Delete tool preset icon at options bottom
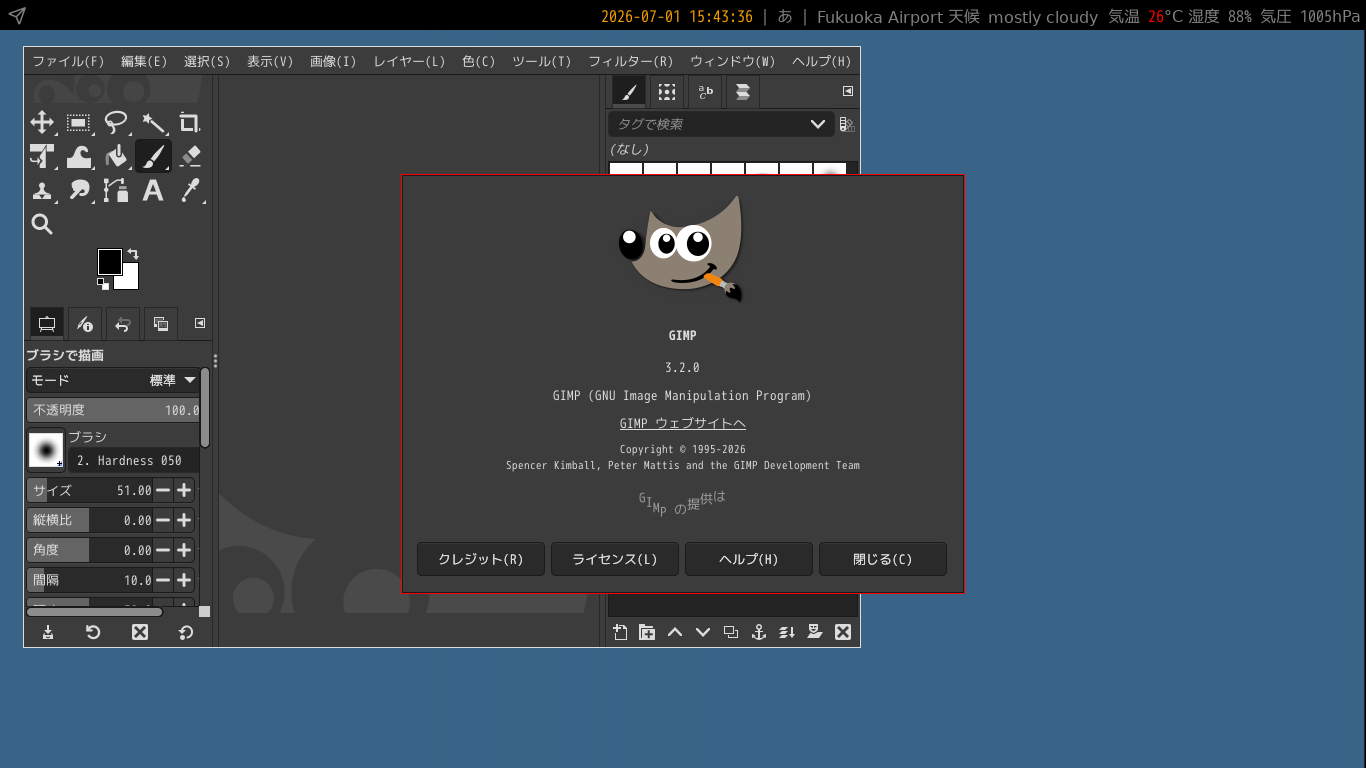 click(140, 632)
